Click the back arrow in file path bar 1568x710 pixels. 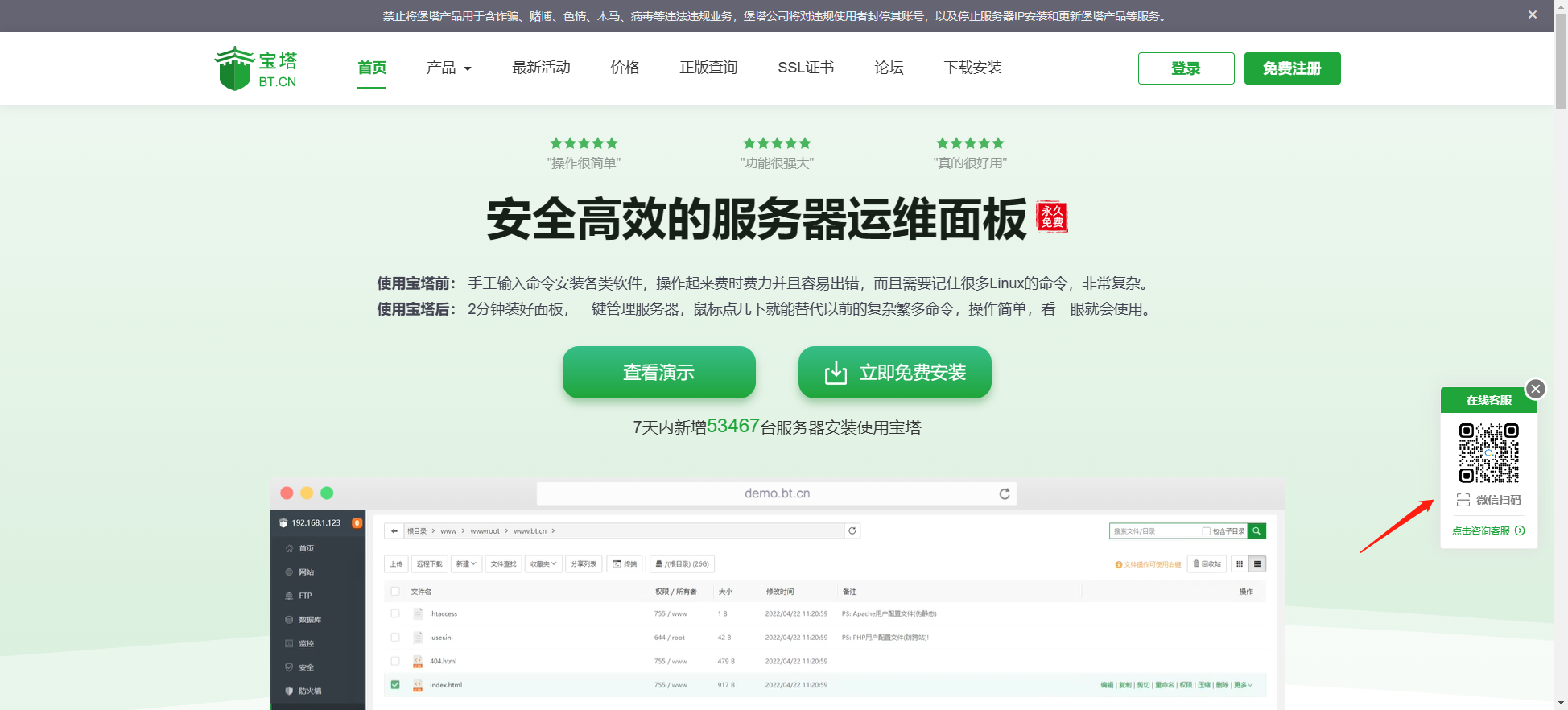pyautogui.click(x=394, y=530)
